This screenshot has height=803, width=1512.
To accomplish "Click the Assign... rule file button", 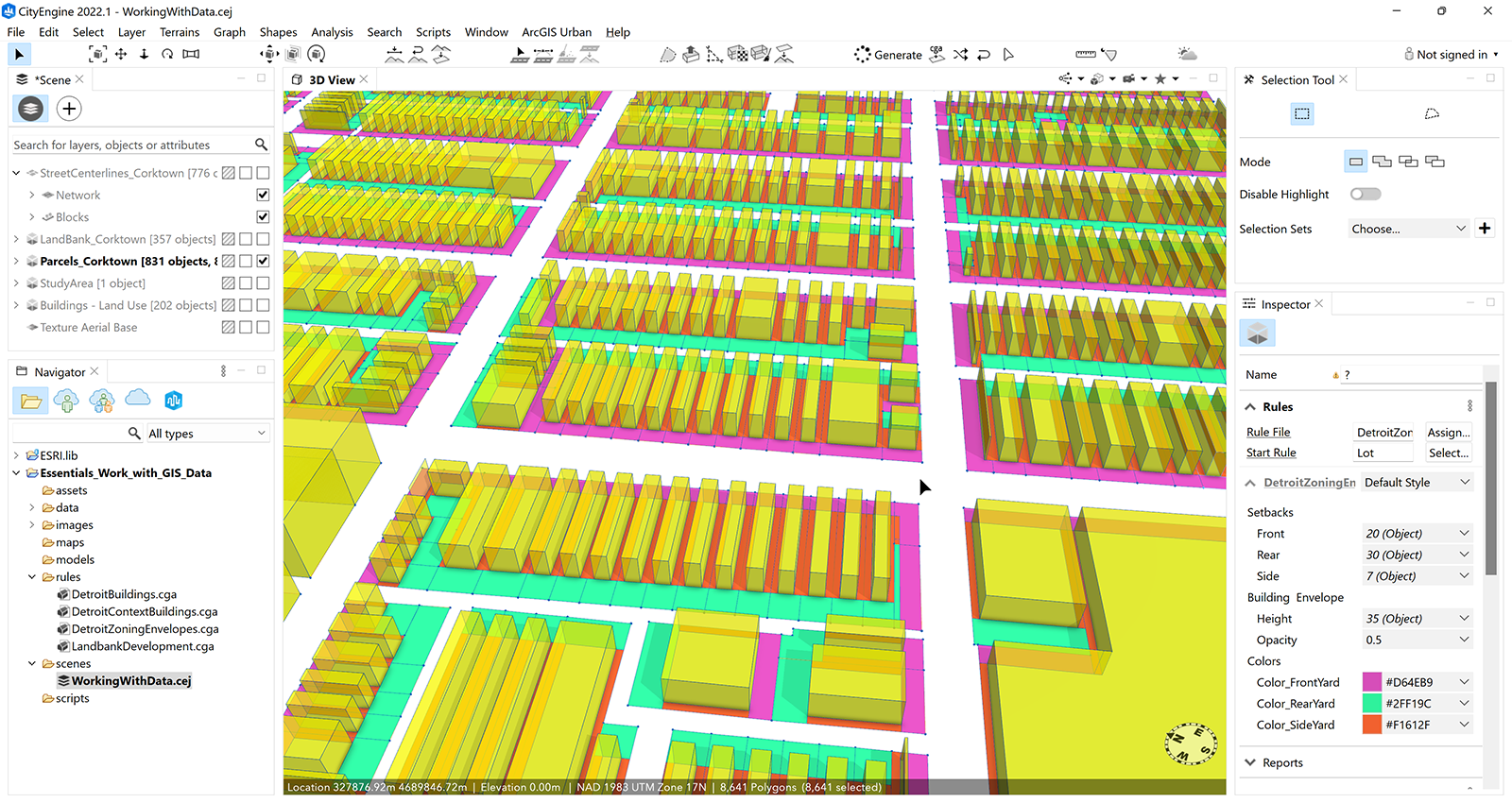I will 1449,433.
